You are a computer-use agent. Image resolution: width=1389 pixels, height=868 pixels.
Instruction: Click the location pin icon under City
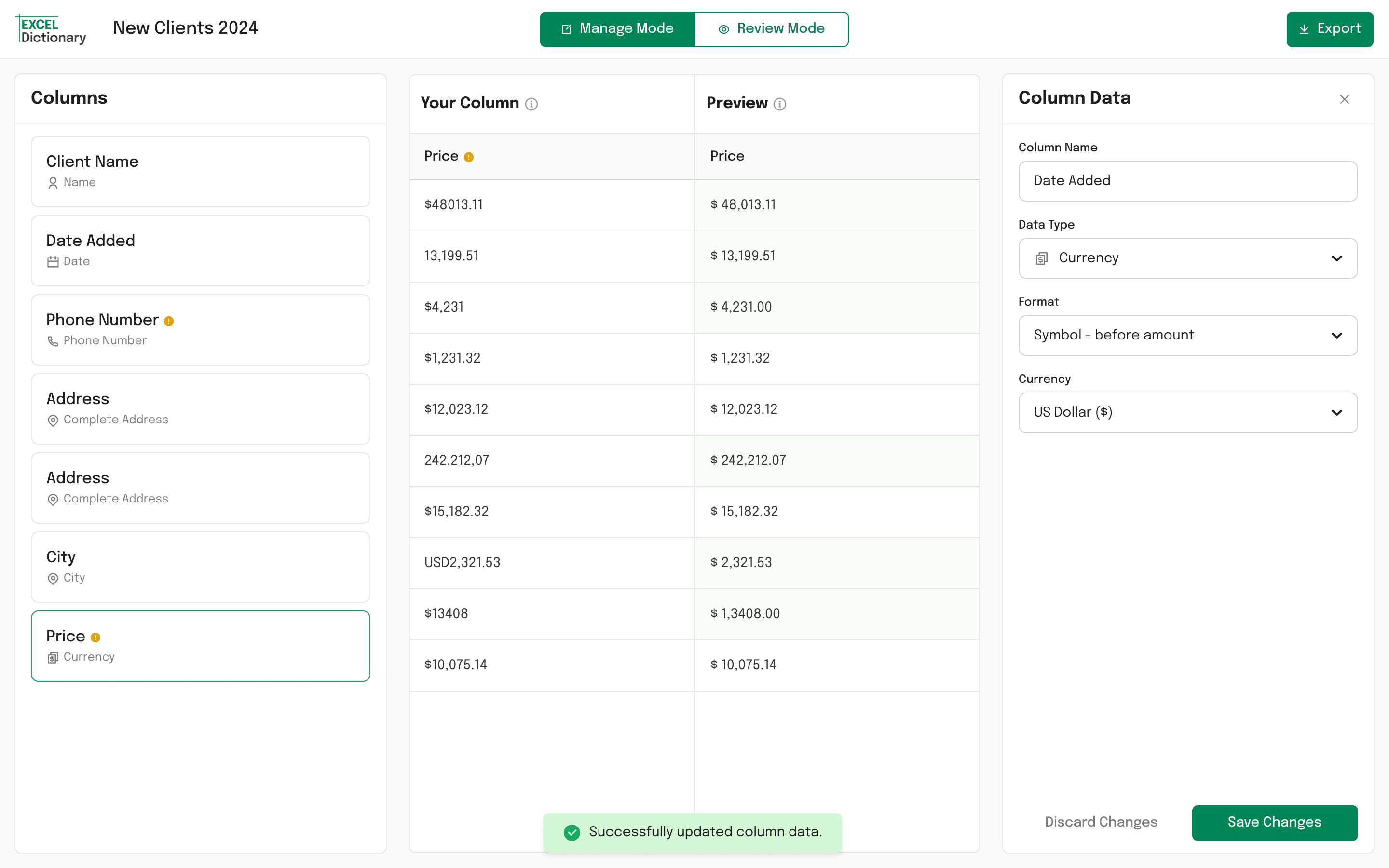pos(53,578)
